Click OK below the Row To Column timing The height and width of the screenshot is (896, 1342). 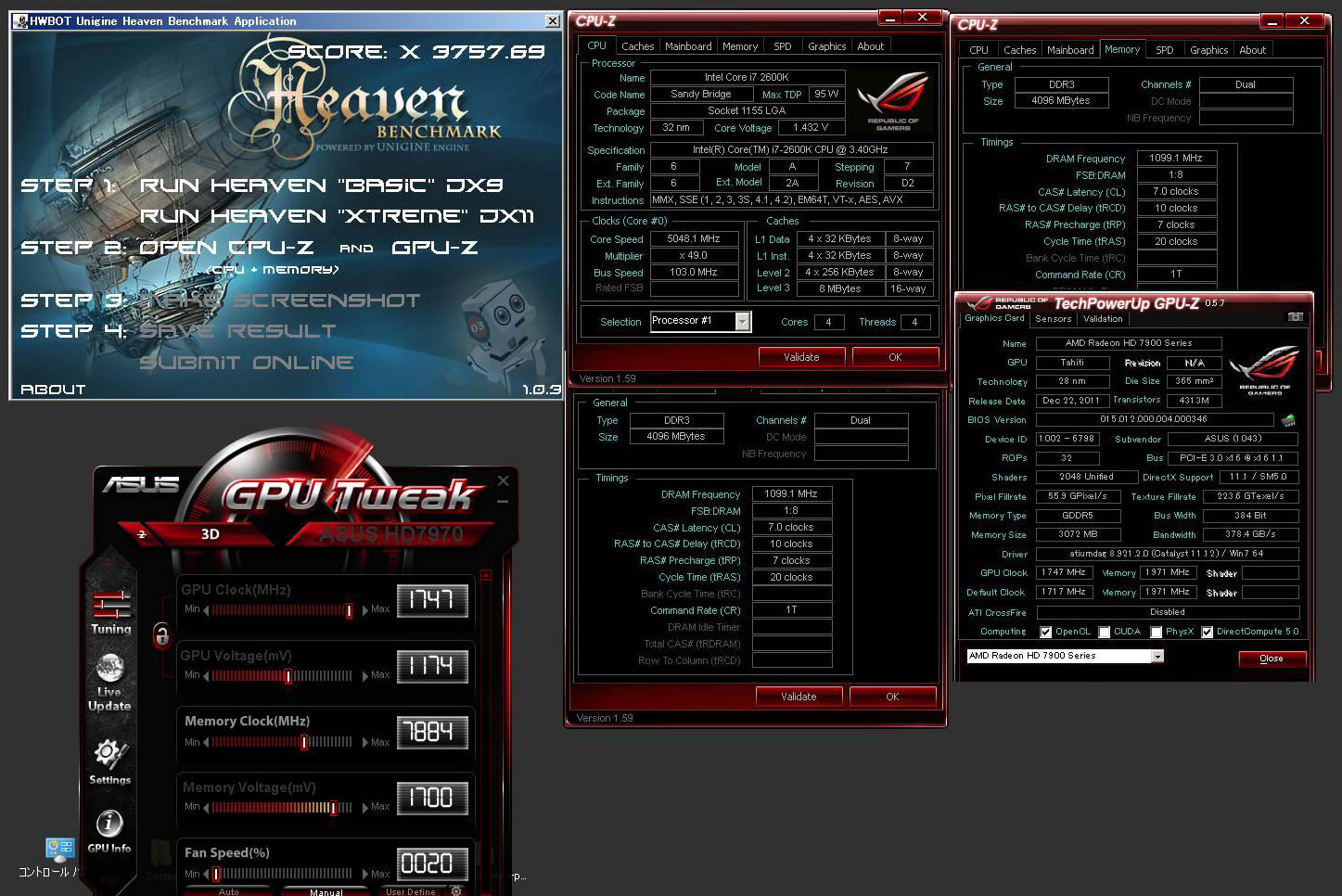pyautogui.click(x=892, y=697)
